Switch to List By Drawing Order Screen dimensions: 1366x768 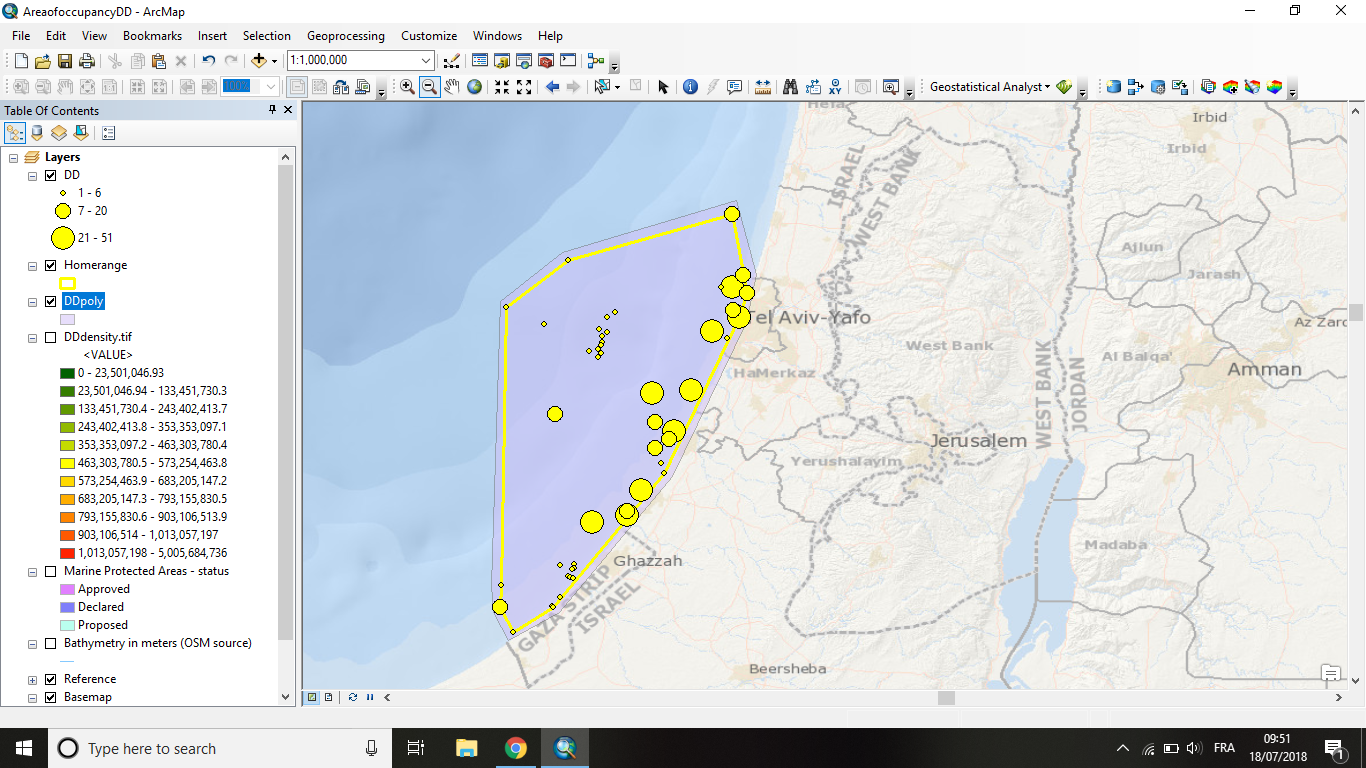15,132
